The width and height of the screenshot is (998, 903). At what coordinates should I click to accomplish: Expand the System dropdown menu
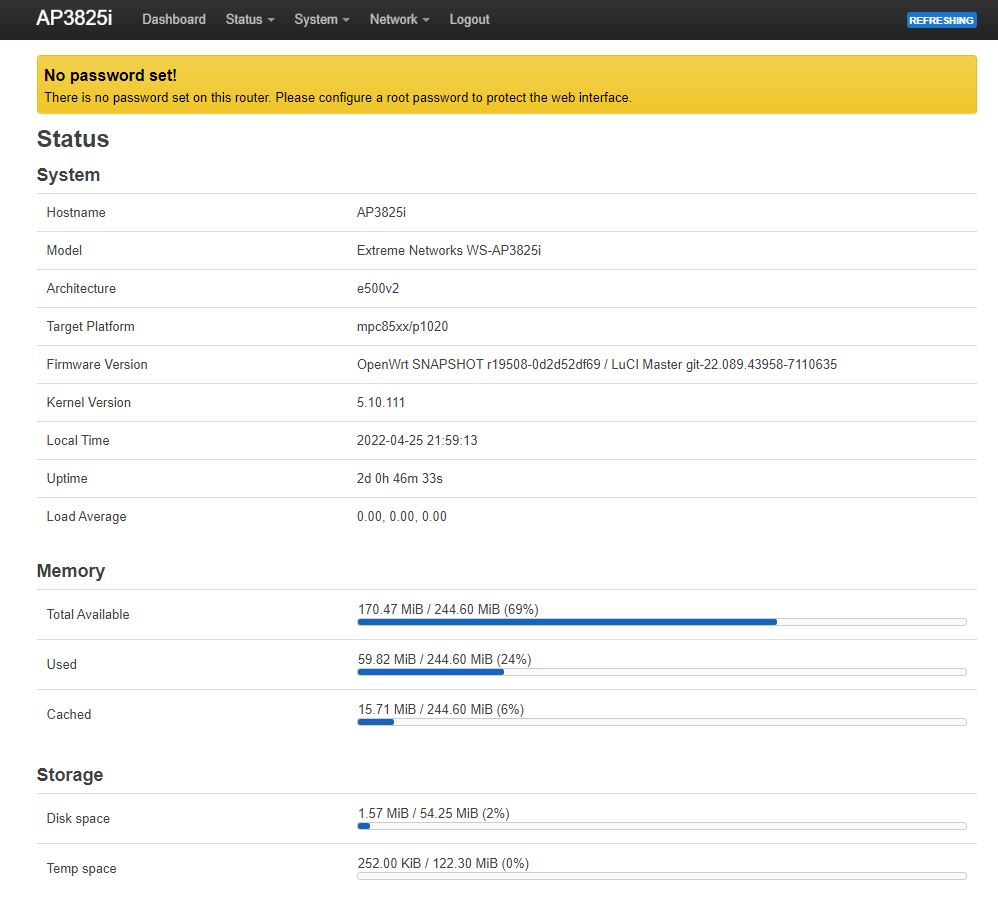click(321, 19)
